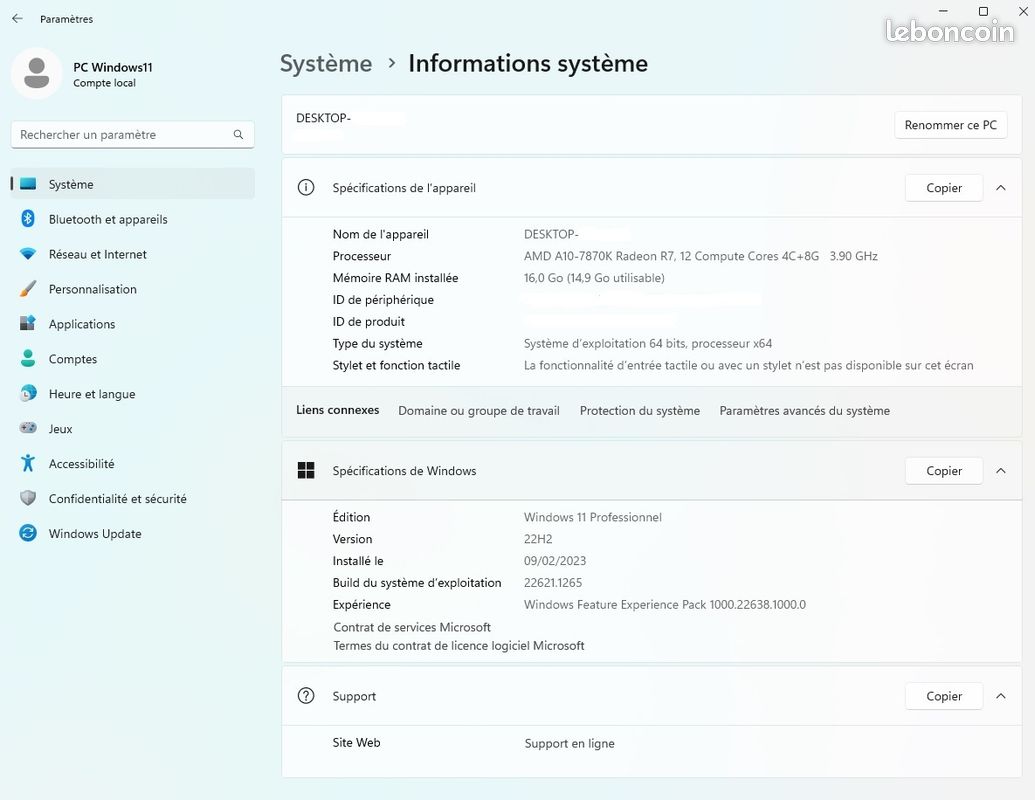Select the 16,0 Go RAM value
Image resolution: width=1035 pixels, height=800 pixels.
click(x=594, y=278)
